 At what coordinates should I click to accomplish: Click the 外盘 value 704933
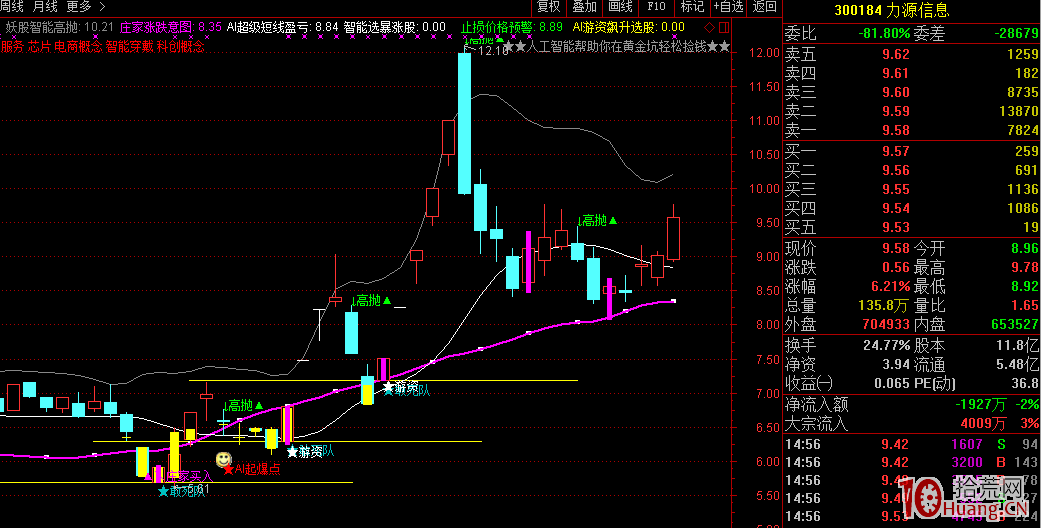(885, 324)
